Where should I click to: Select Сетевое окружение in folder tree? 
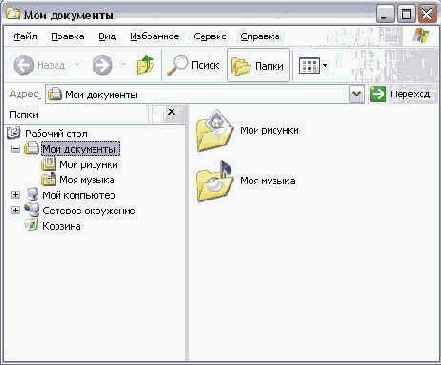[89, 211]
